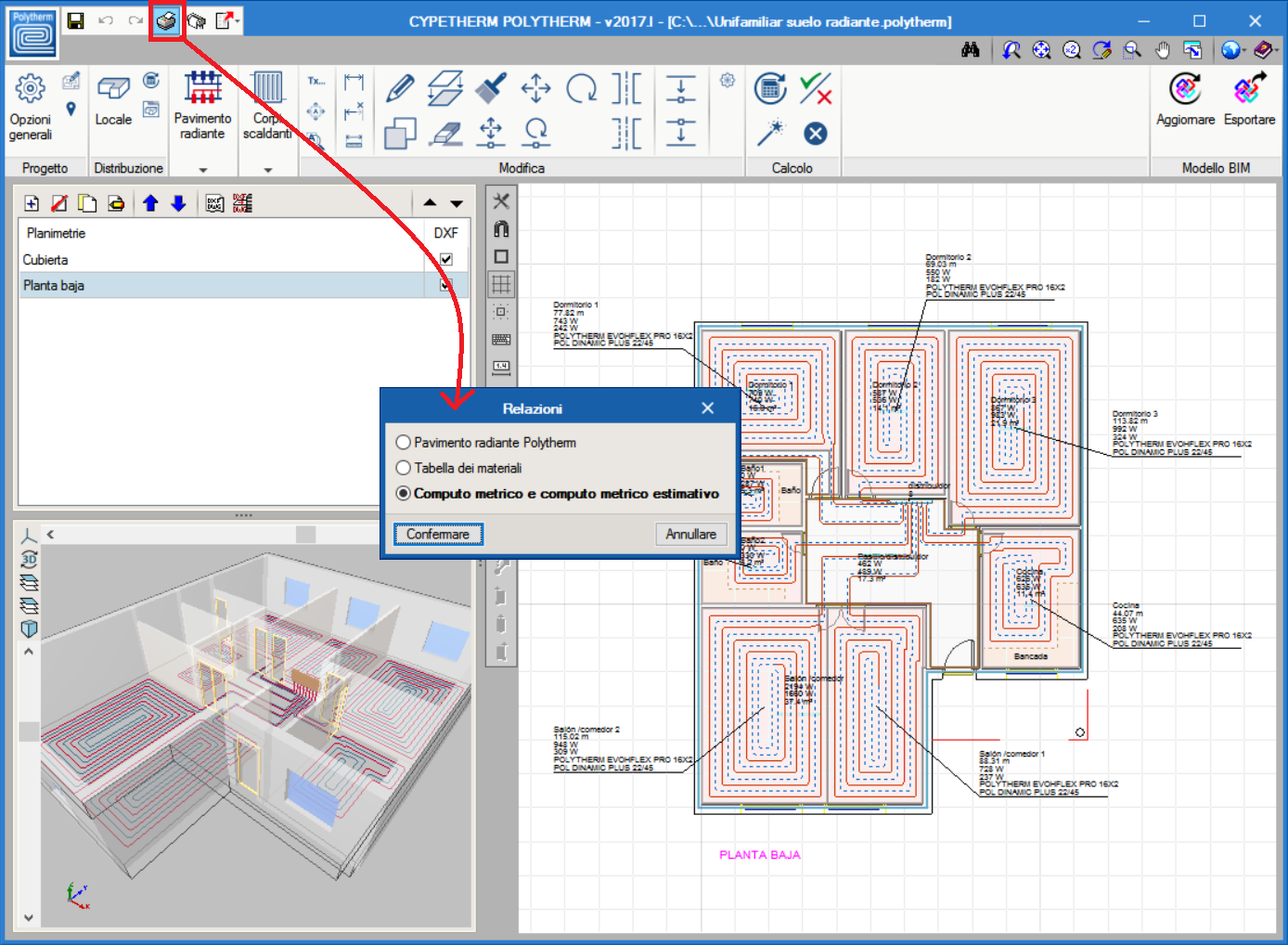Open the globe language dropdown
1288x945 pixels.
(x=1233, y=50)
